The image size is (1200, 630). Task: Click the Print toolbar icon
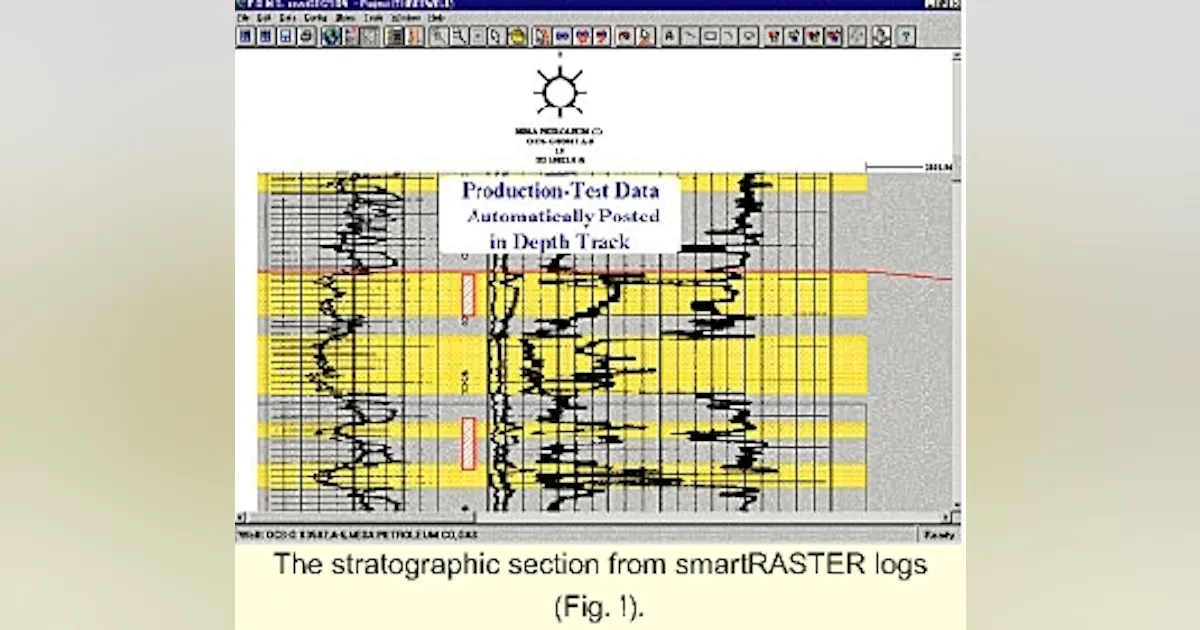click(306, 36)
